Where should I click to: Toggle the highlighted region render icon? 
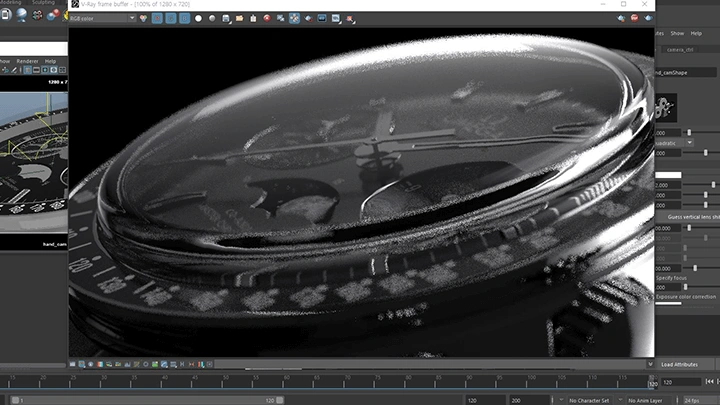(294, 18)
